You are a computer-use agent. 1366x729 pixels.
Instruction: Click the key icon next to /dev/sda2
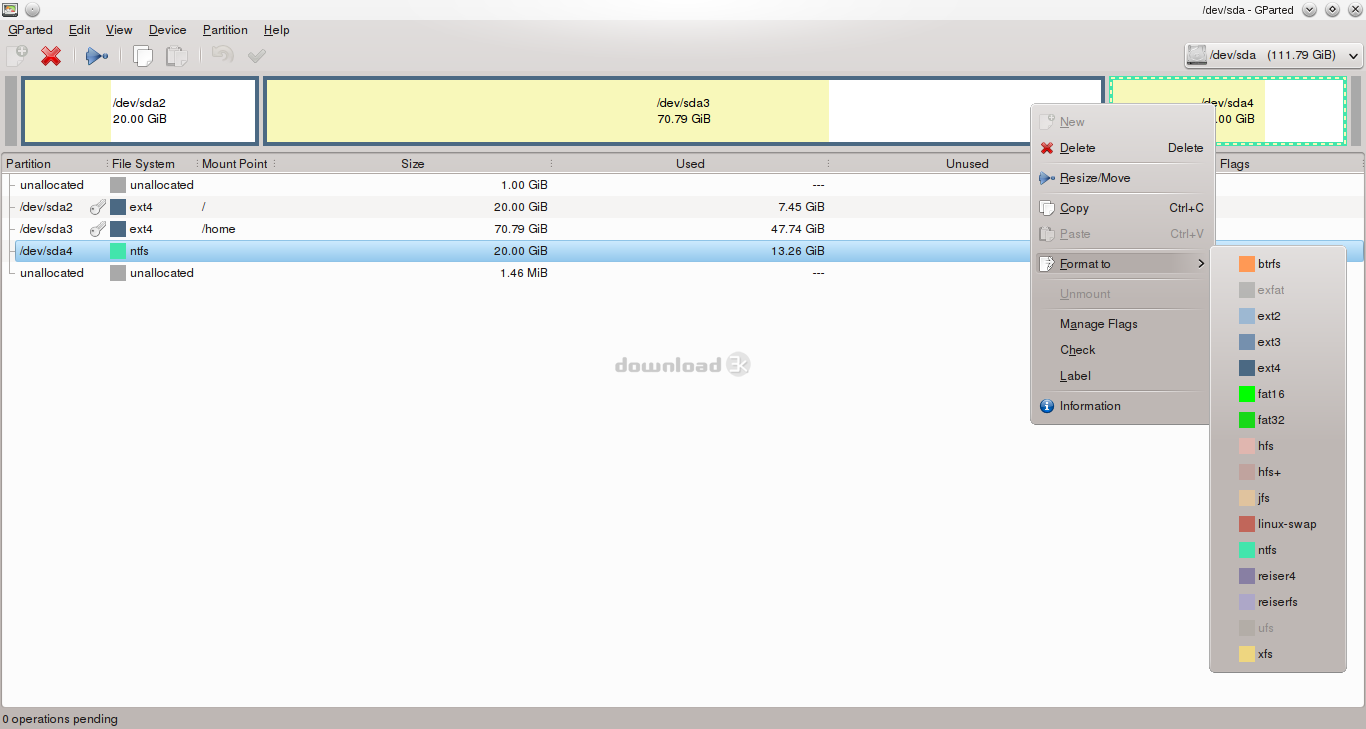click(97, 207)
